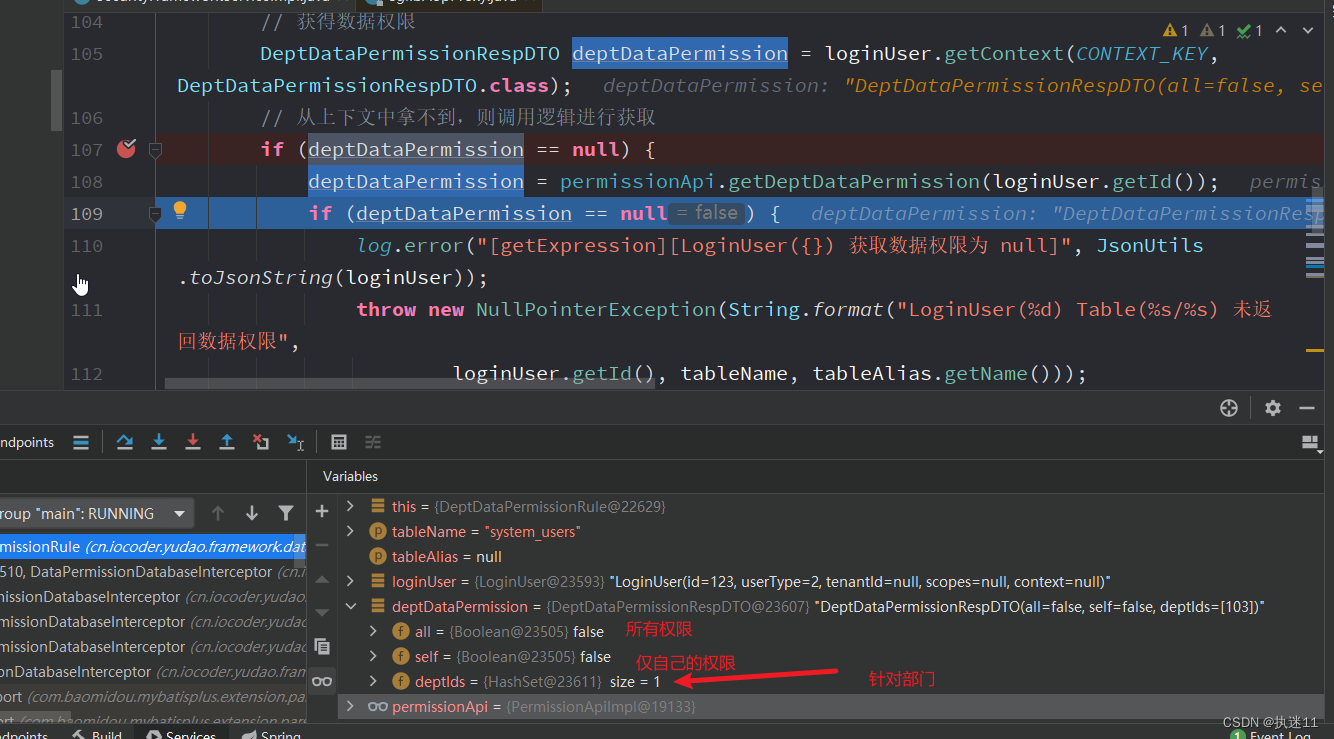Click the move watch up triangle

(322, 579)
